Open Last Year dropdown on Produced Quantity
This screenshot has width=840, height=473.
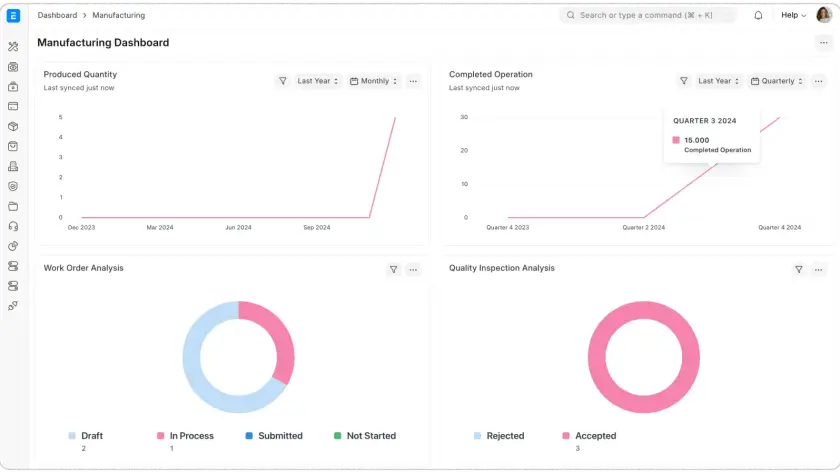[x=318, y=81]
